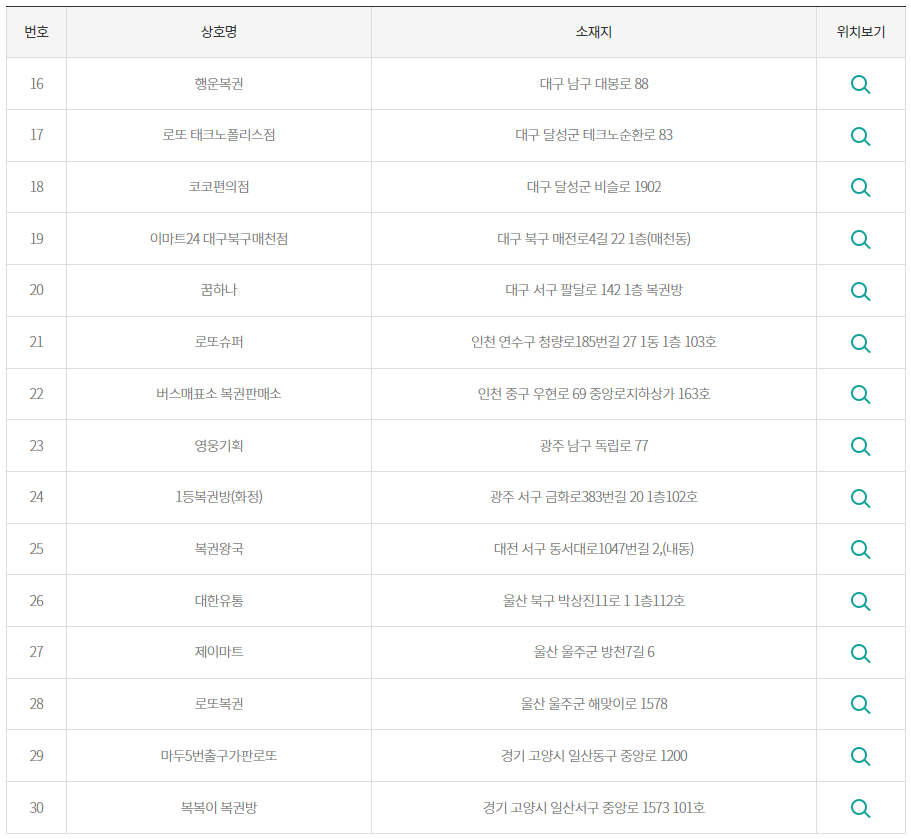Show map for 버스매표소 복권판매소
Image resolution: width=911 pixels, height=839 pixels.
click(x=860, y=395)
